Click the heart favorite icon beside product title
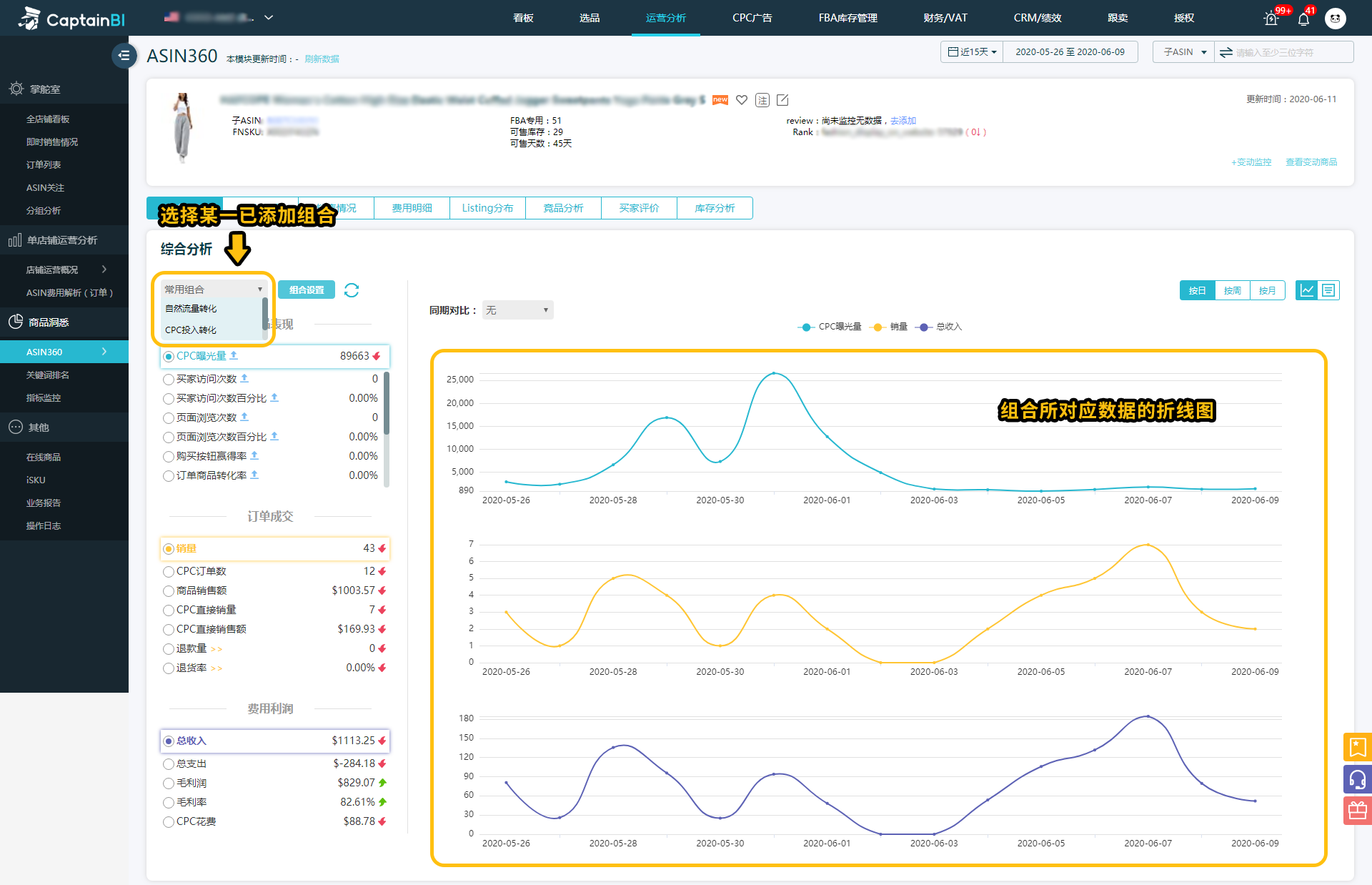 [742, 100]
